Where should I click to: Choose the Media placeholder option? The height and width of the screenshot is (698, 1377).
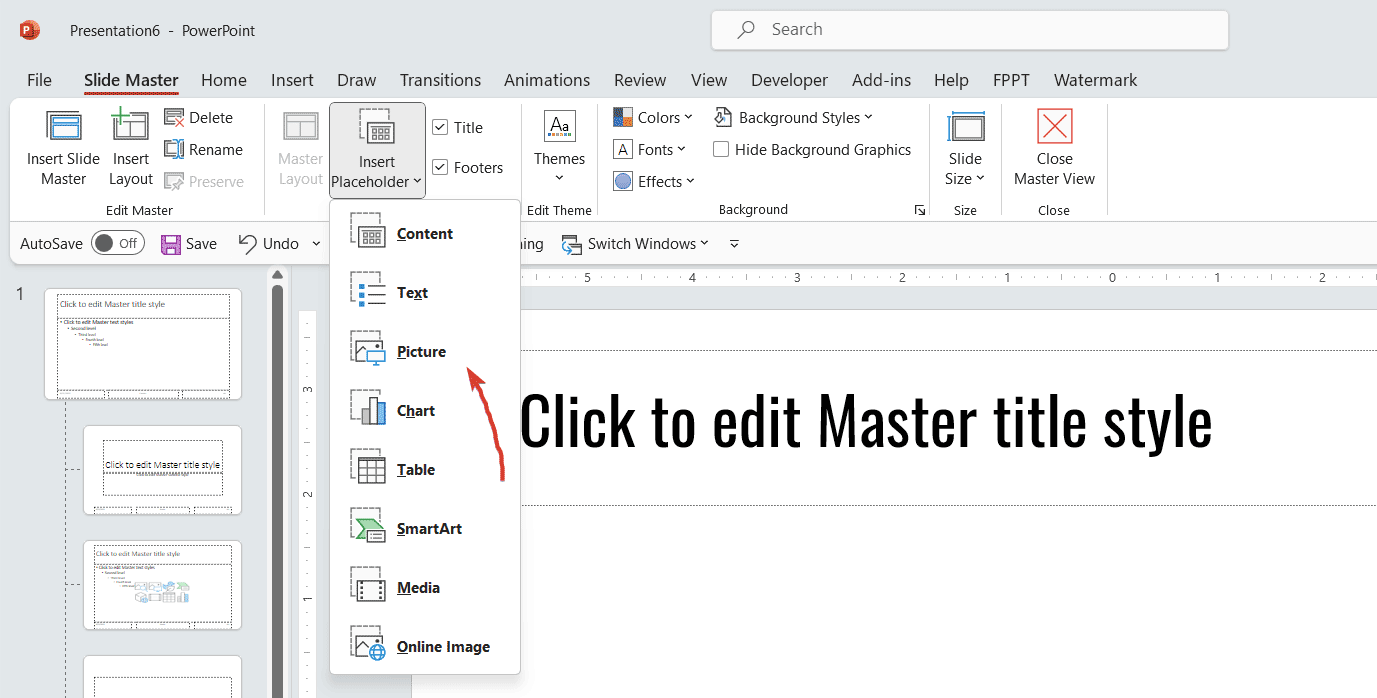(418, 587)
